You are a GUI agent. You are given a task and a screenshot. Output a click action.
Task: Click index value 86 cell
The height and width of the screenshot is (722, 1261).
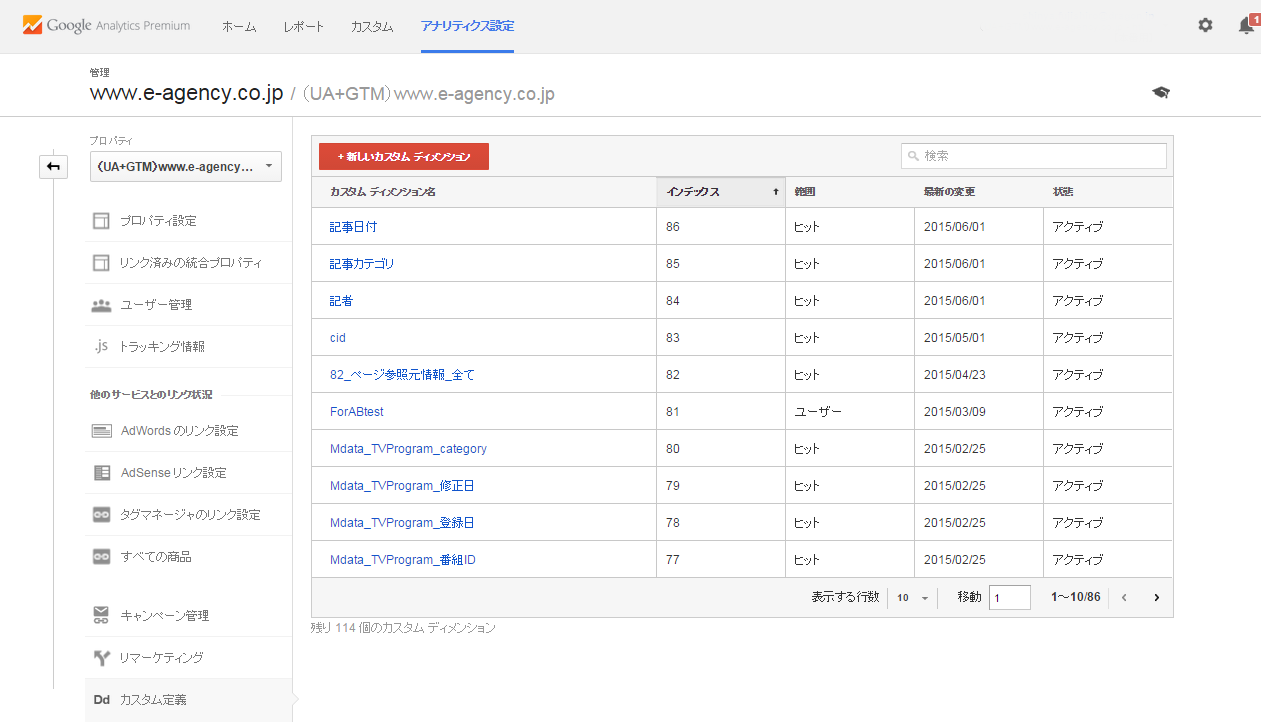click(673, 227)
